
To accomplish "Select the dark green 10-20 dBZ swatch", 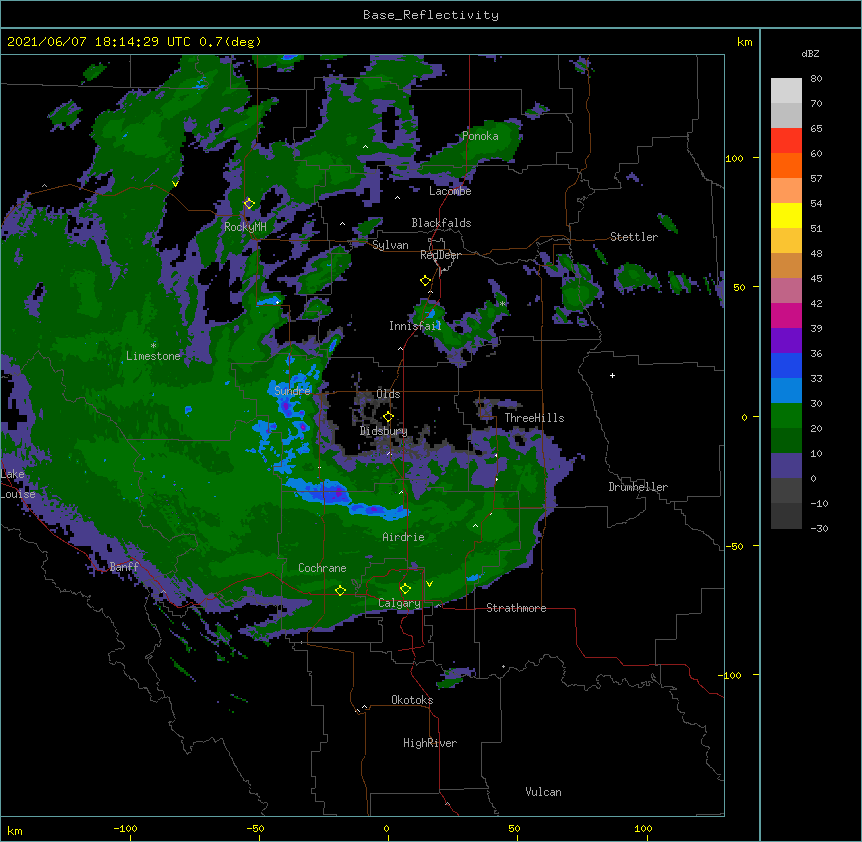I will coord(786,441).
